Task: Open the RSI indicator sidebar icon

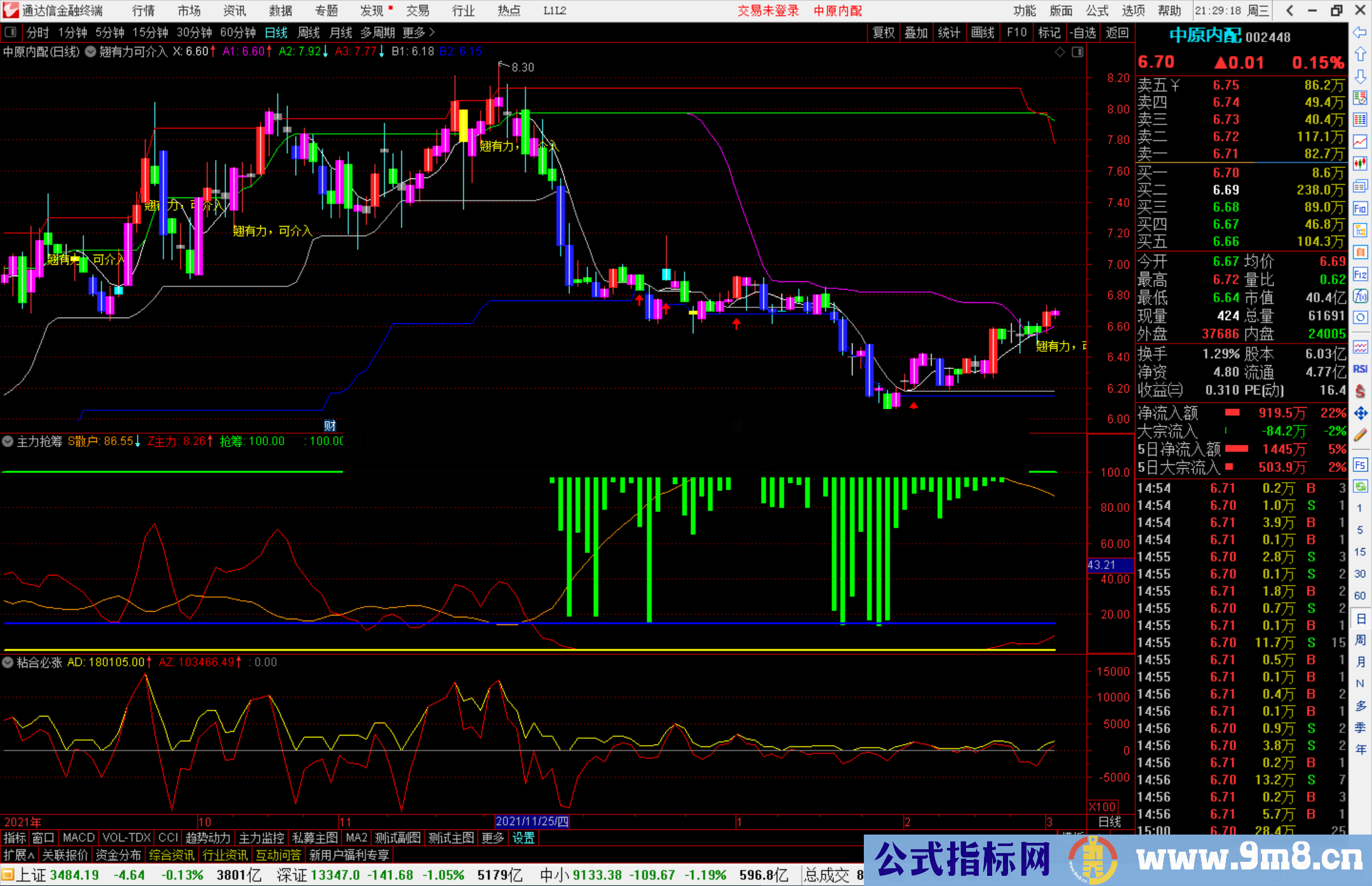Action: tap(1360, 369)
